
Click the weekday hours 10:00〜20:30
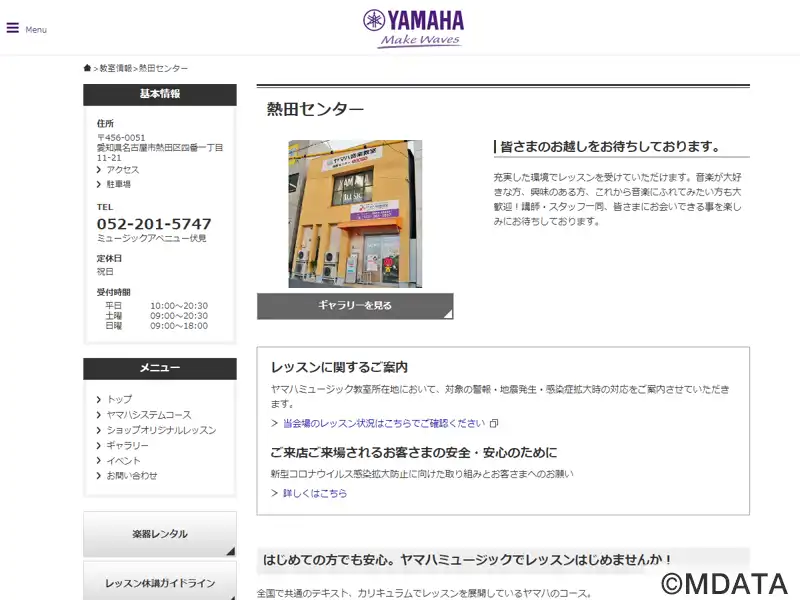click(x=179, y=306)
